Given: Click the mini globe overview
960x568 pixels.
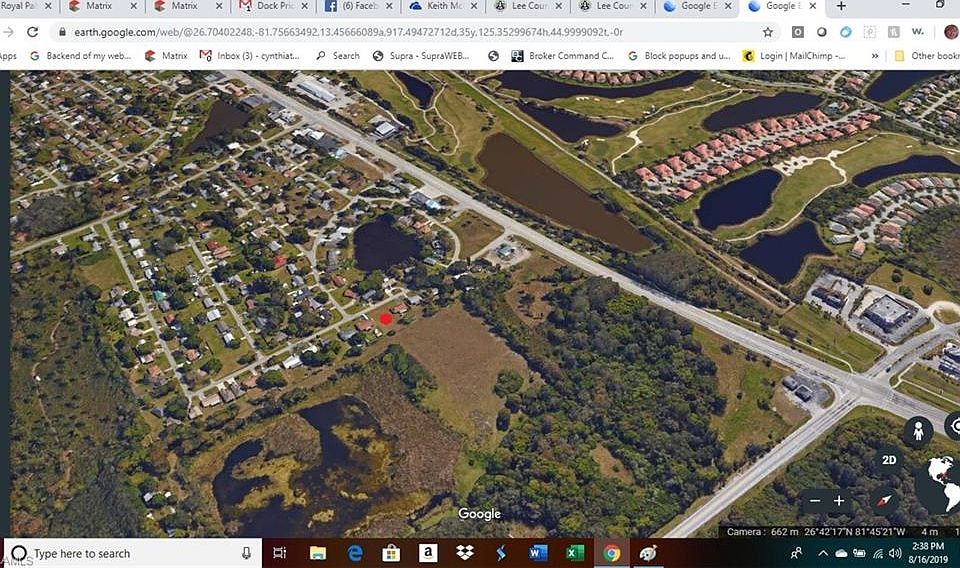Looking at the screenshot, I should [x=942, y=484].
